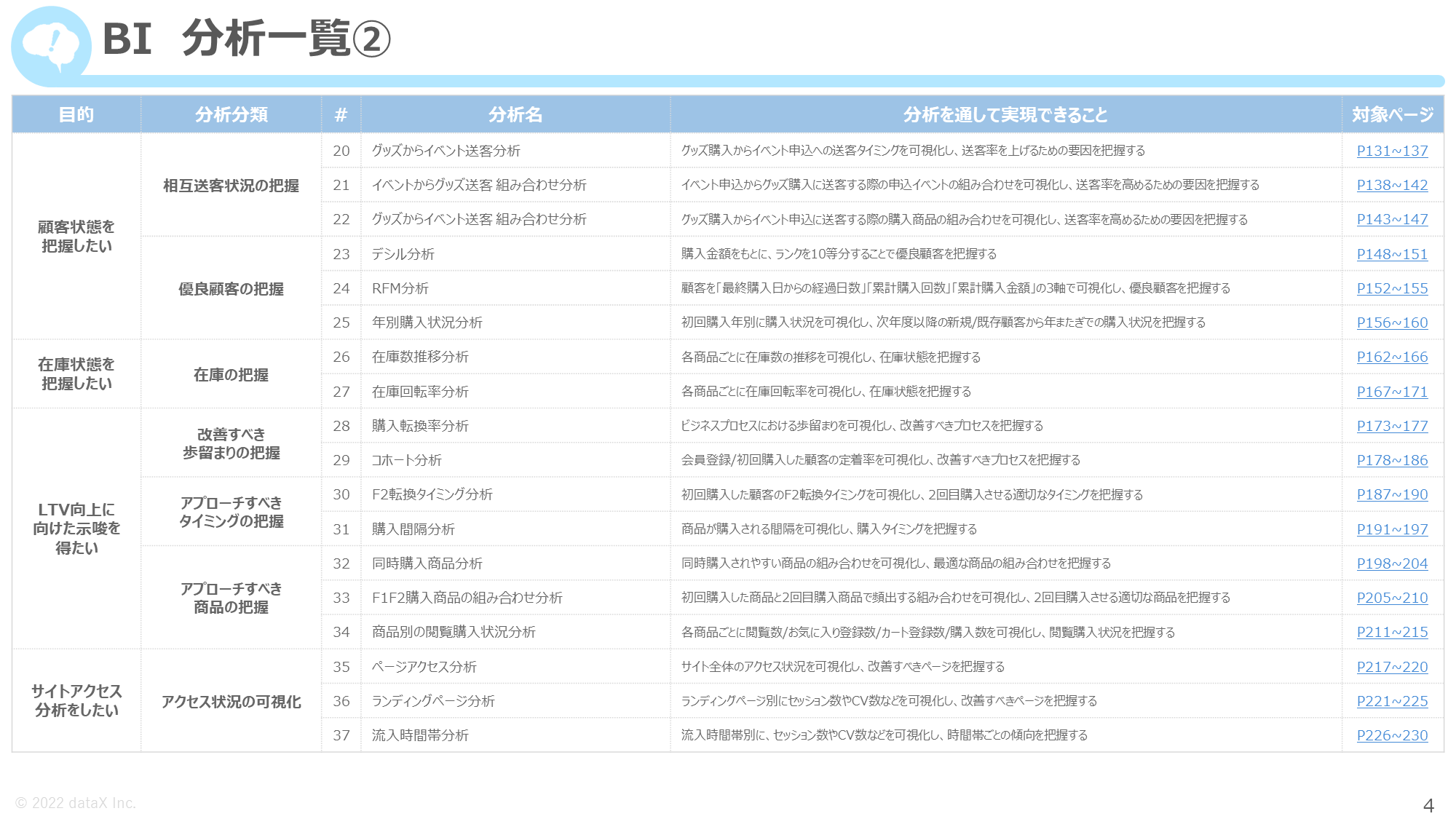Click the thought-bubble exclamation icon beside the title
The image size is (1456, 819).
pos(51,46)
